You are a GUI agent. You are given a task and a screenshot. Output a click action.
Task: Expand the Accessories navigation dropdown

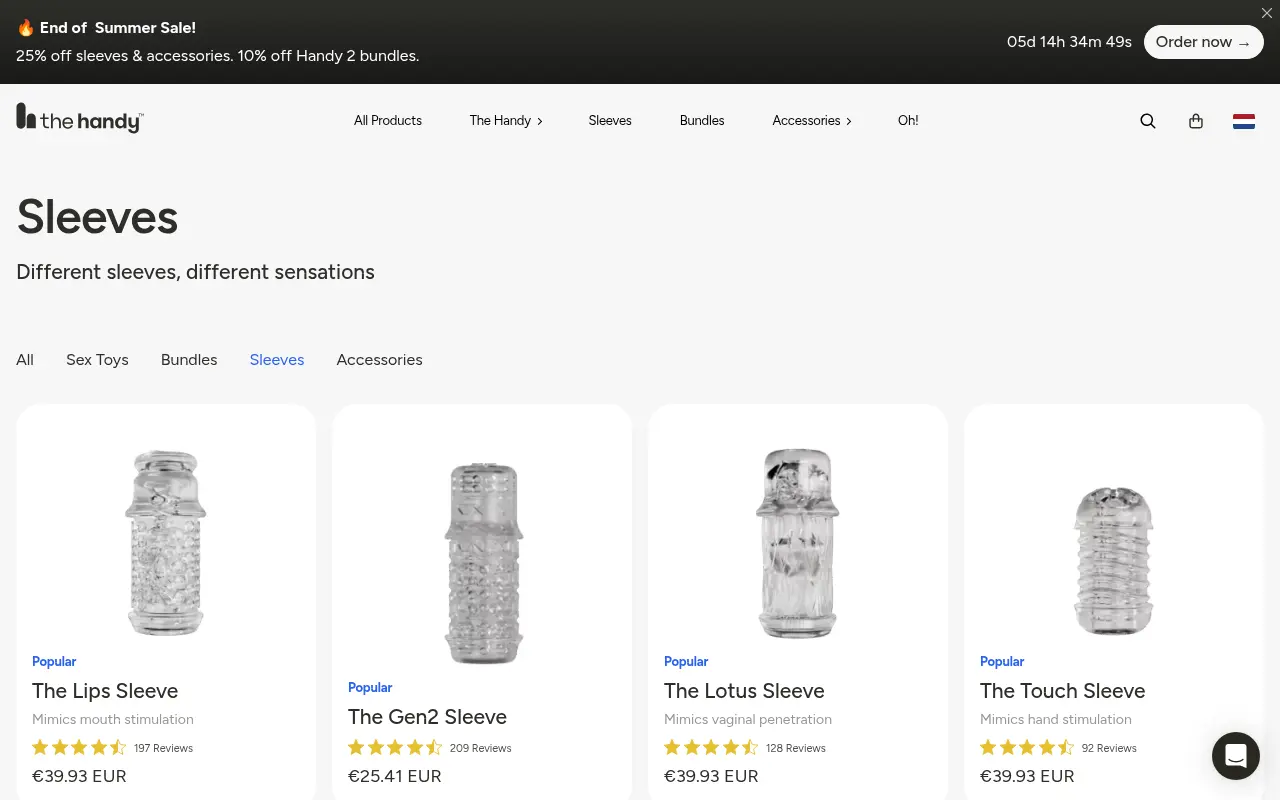pyautogui.click(x=812, y=121)
